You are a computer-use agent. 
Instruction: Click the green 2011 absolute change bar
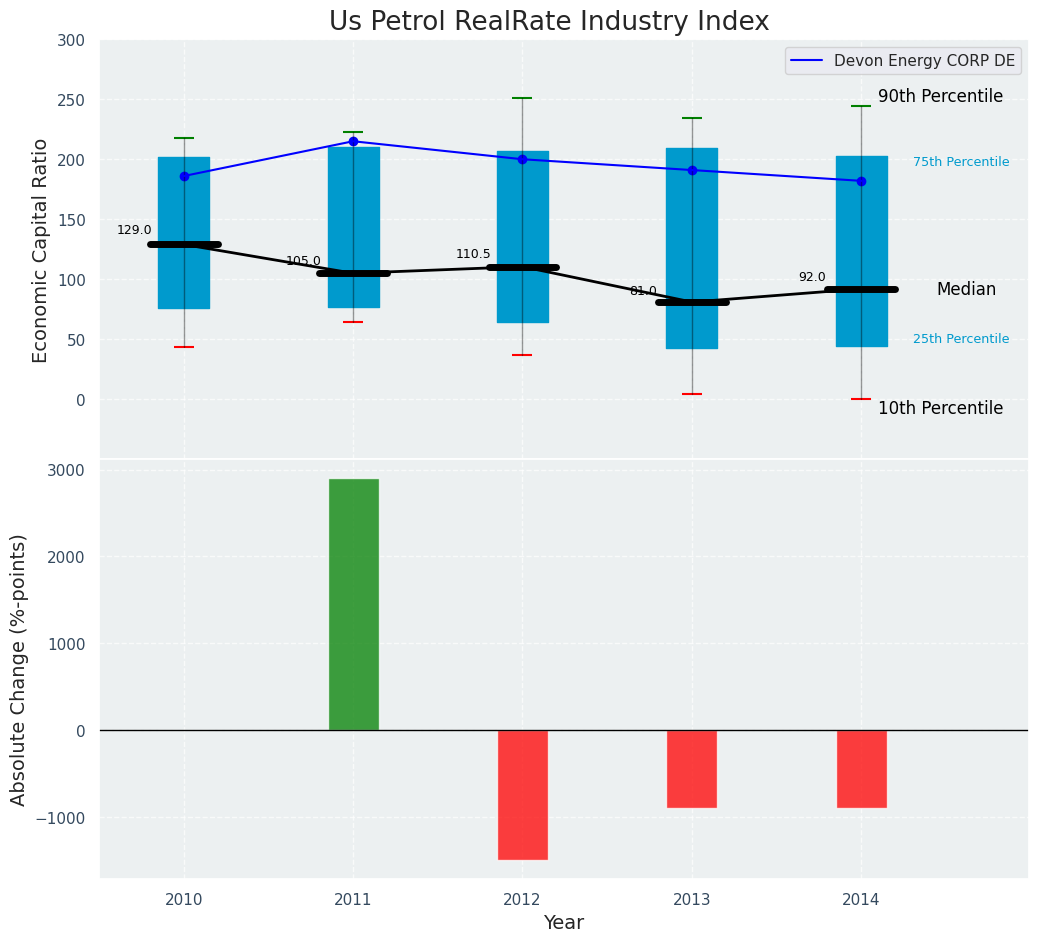pyautogui.click(x=353, y=604)
